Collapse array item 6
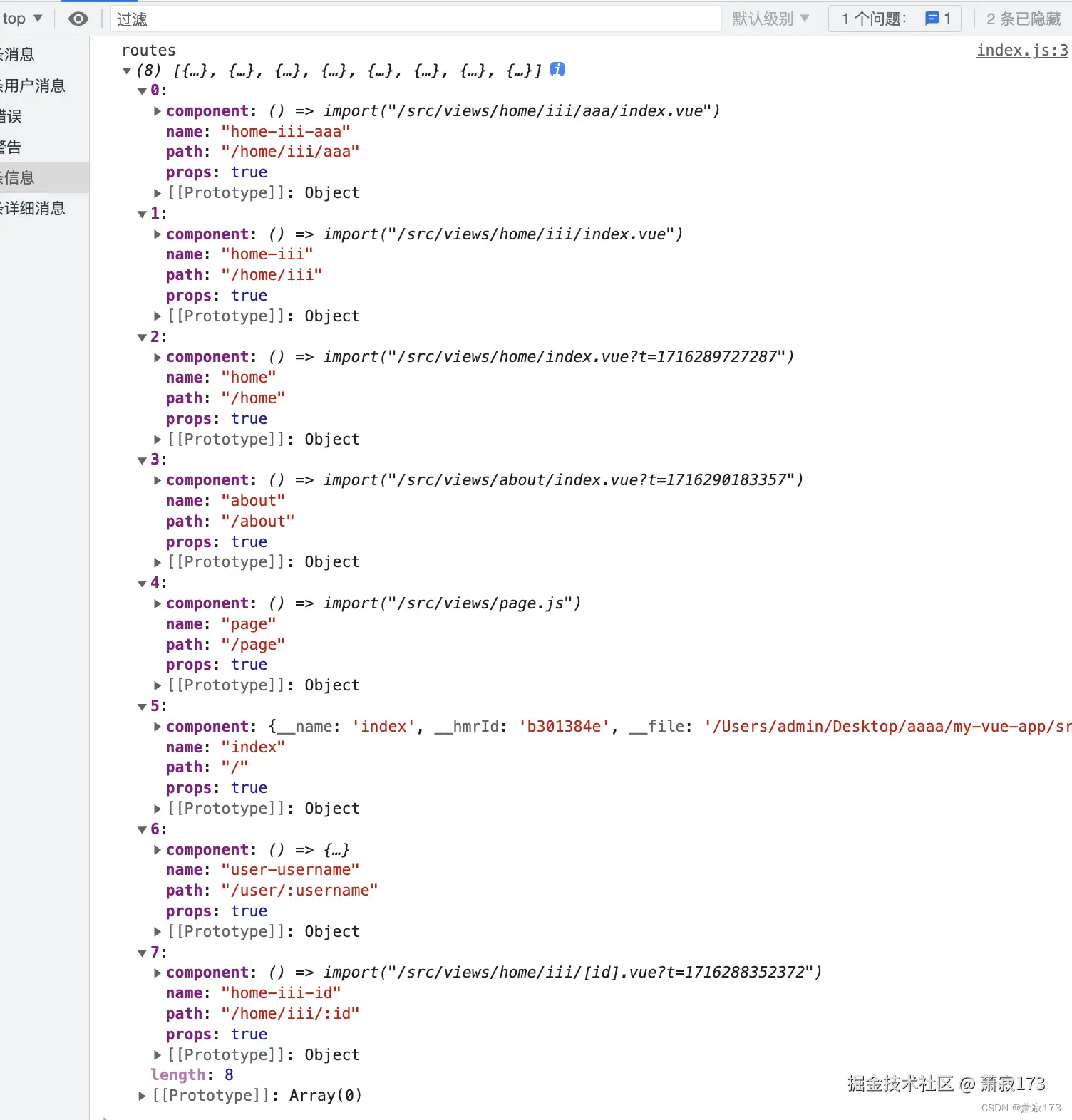 coord(142,830)
